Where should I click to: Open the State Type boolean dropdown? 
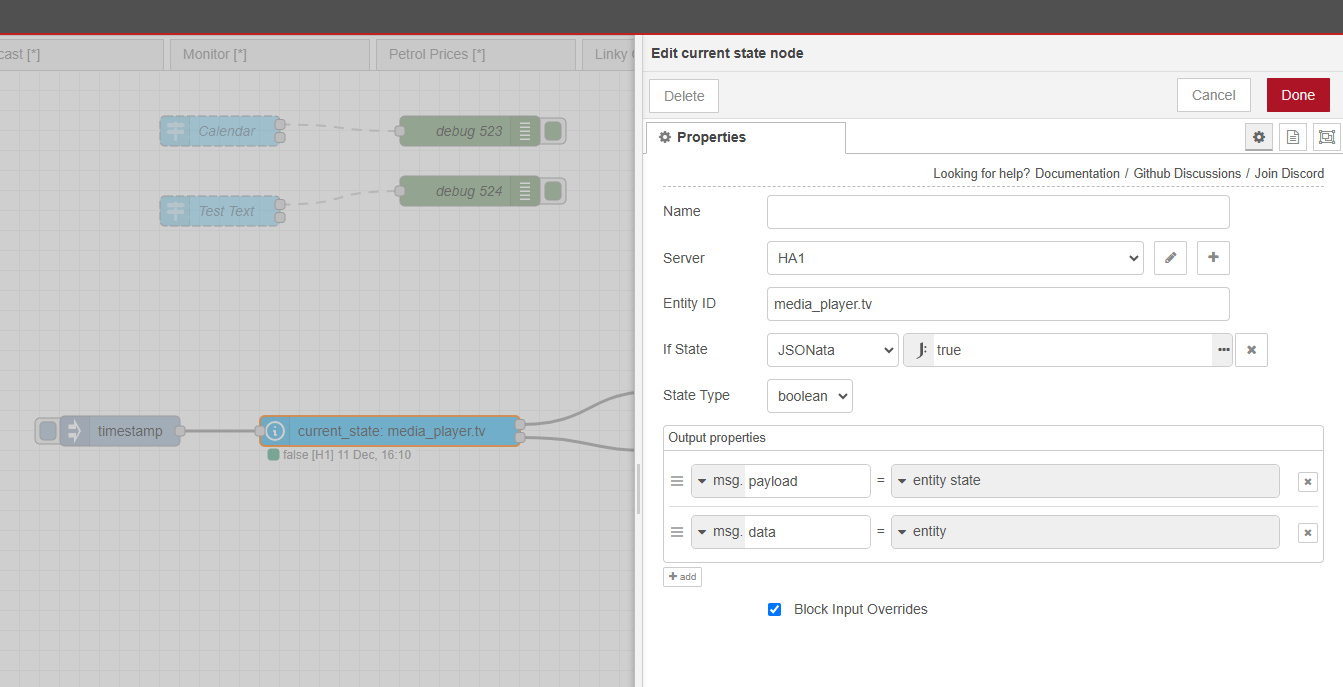pyautogui.click(x=809, y=396)
